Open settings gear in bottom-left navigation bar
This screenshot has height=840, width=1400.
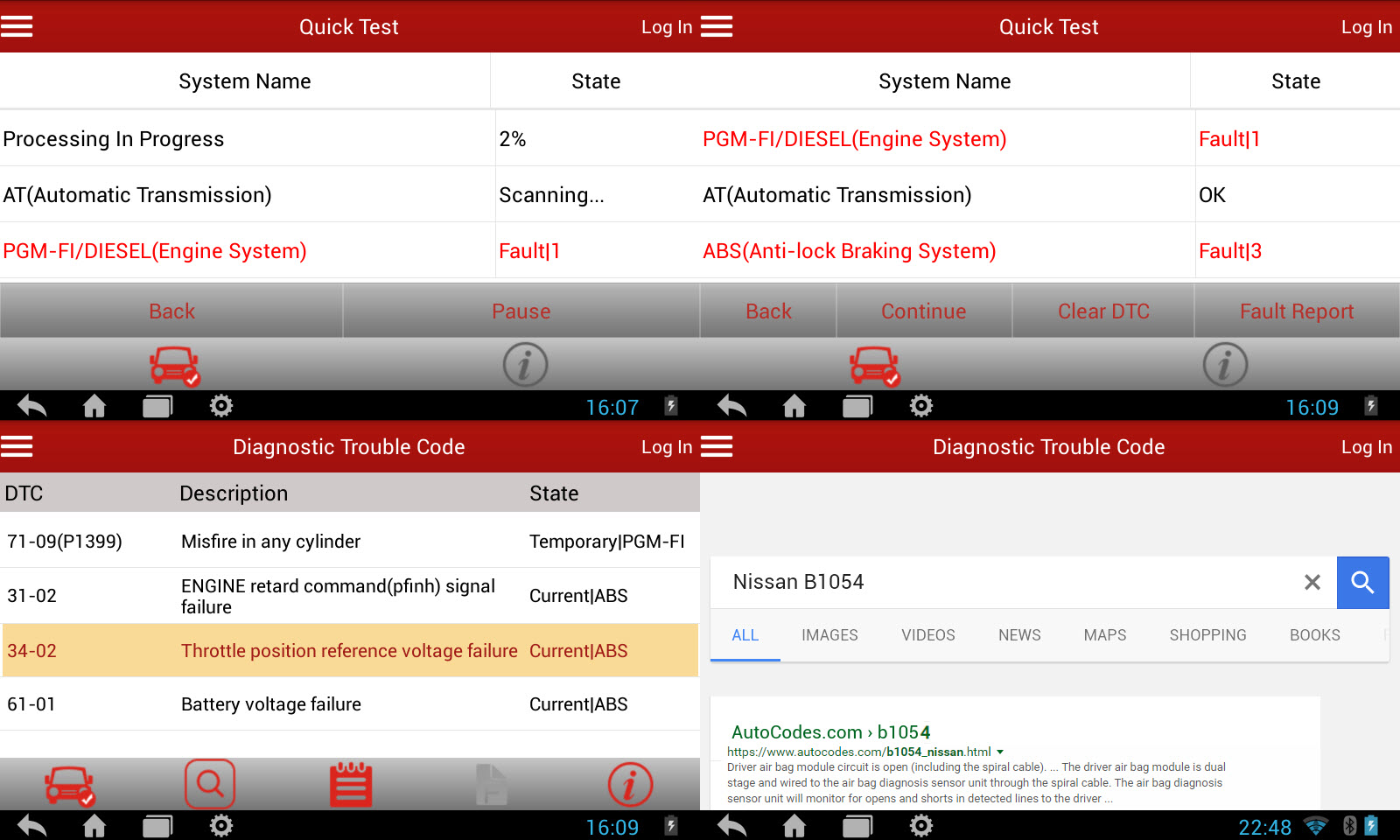pos(221,826)
